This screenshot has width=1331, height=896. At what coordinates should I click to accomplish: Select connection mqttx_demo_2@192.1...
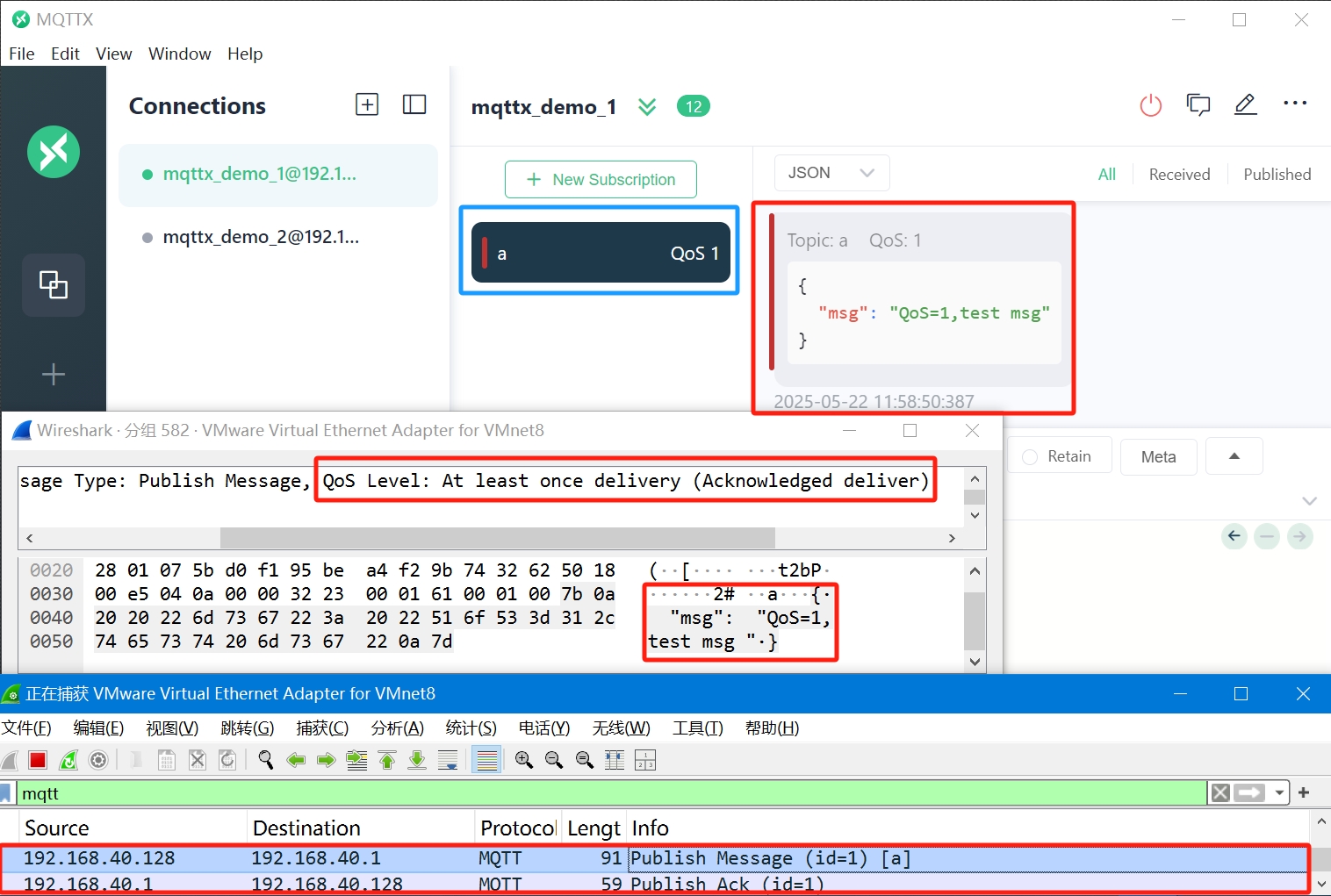(278, 237)
